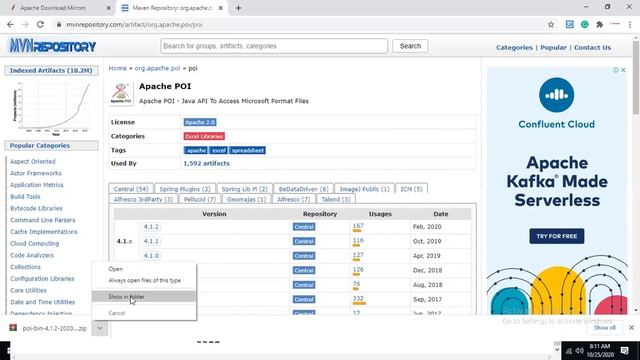Select the Central (54) repository tab

coord(131,189)
